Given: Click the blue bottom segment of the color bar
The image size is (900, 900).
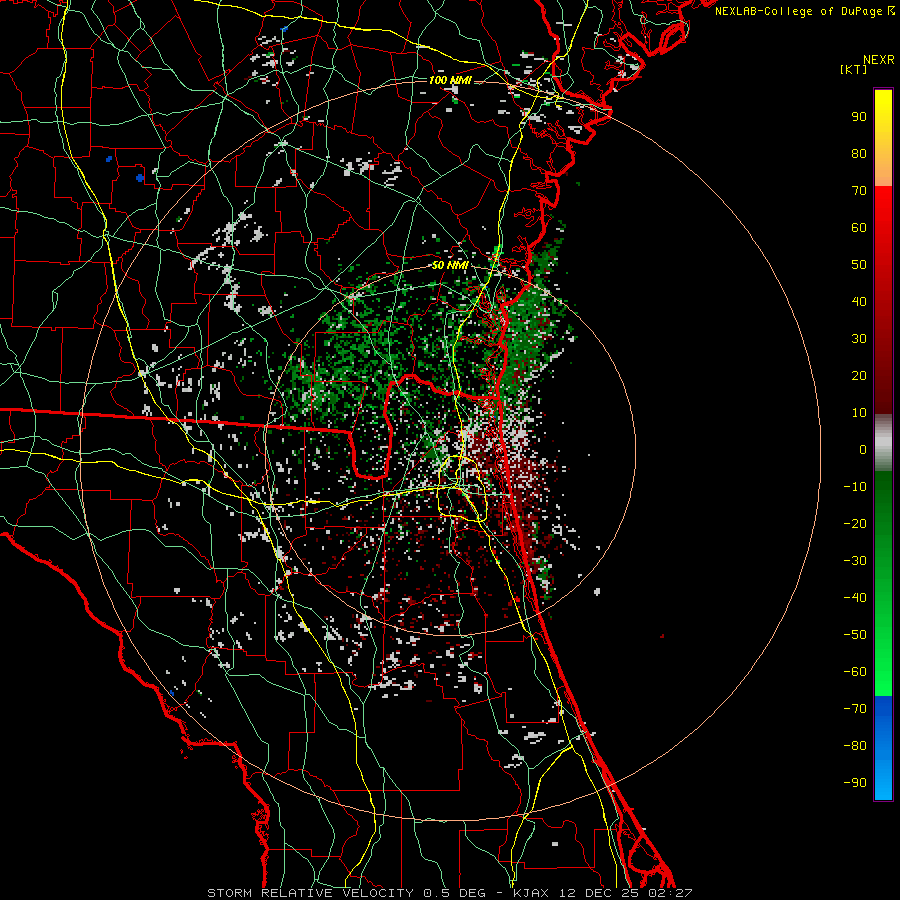Looking at the screenshot, I should pyautogui.click(x=883, y=747).
